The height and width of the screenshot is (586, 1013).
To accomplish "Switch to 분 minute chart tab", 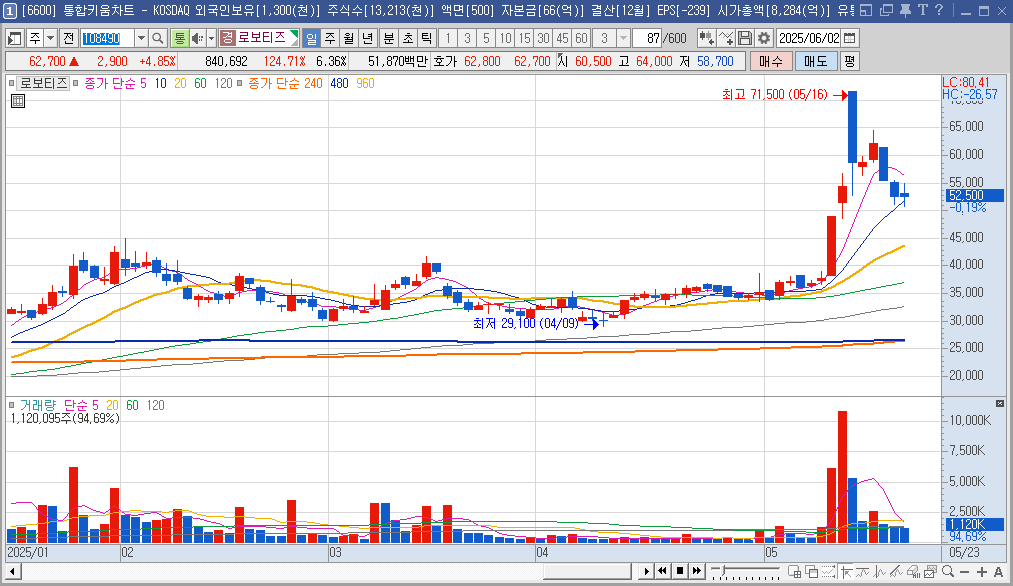I will pos(388,38).
